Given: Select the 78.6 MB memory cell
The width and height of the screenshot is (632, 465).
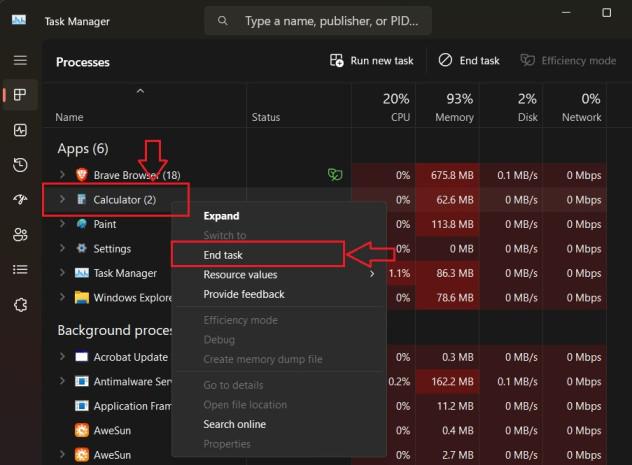Looking at the screenshot, I should [447, 298].
